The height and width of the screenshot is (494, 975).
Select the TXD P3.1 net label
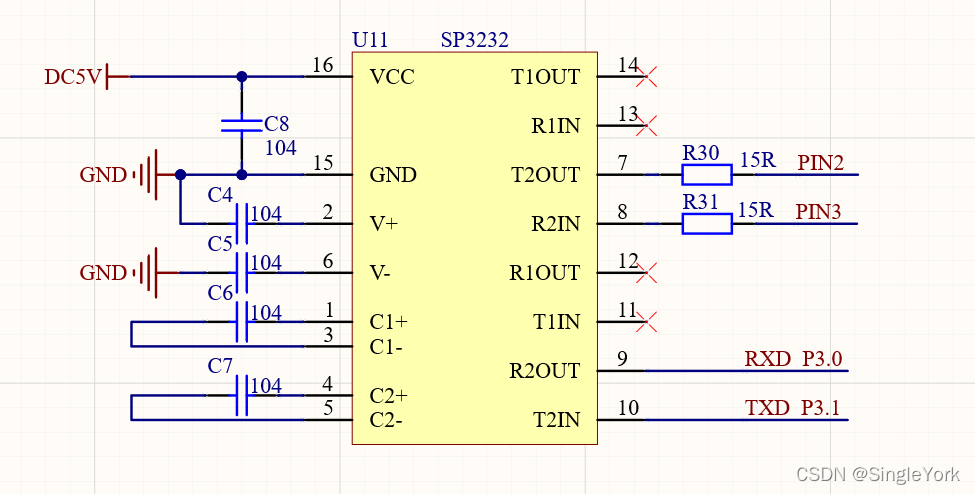792,408
